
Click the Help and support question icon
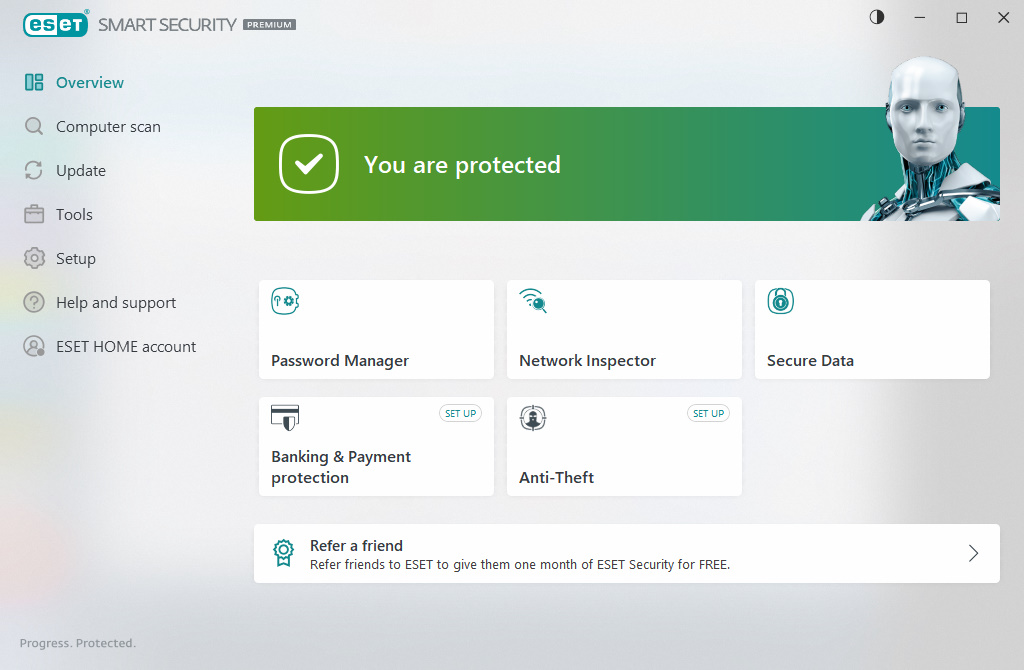34,302
